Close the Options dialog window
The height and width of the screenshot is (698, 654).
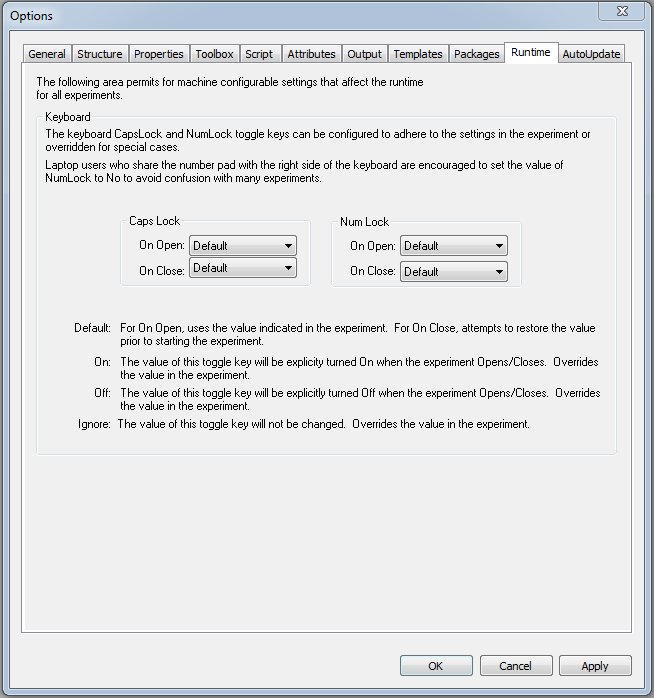[x=622, y=11]
